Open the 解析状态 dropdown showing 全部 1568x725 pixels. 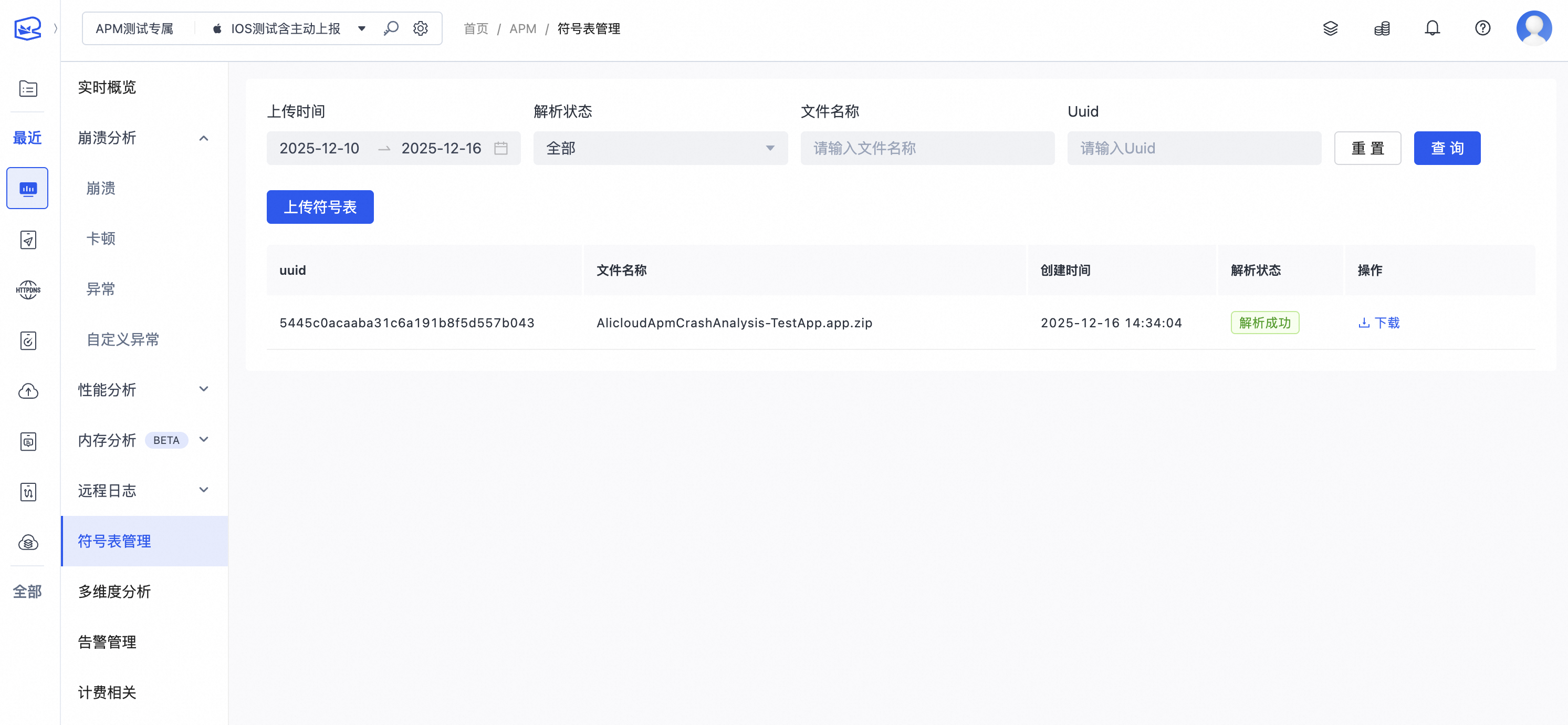[x=660, y=148]
